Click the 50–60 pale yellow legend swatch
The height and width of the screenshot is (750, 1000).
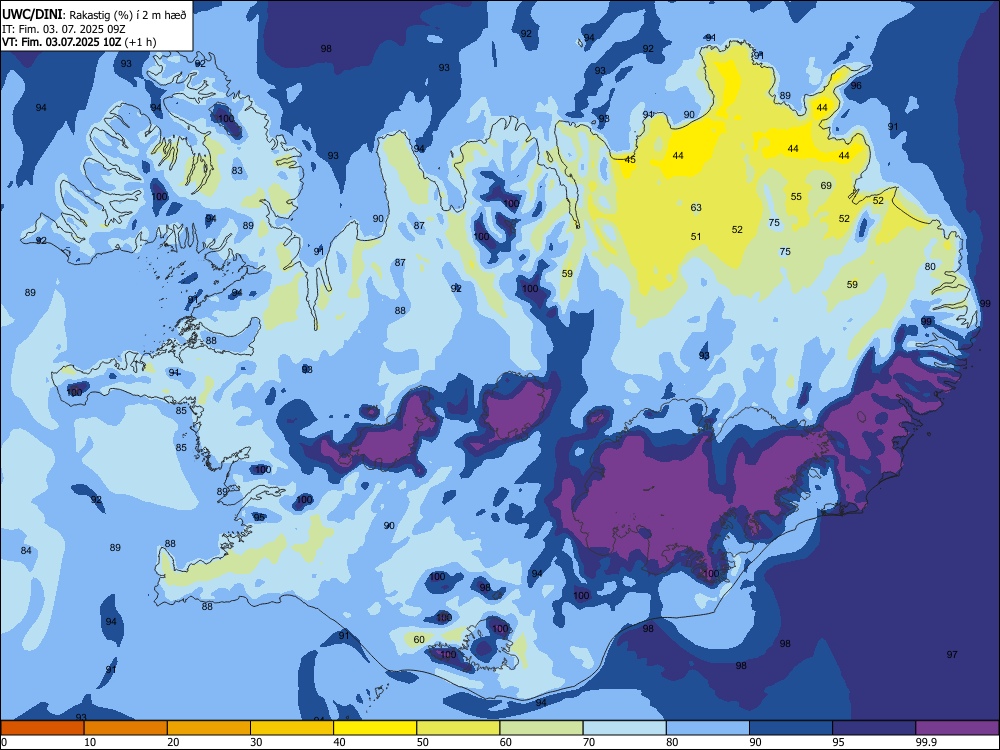click(x=458, y=728)
